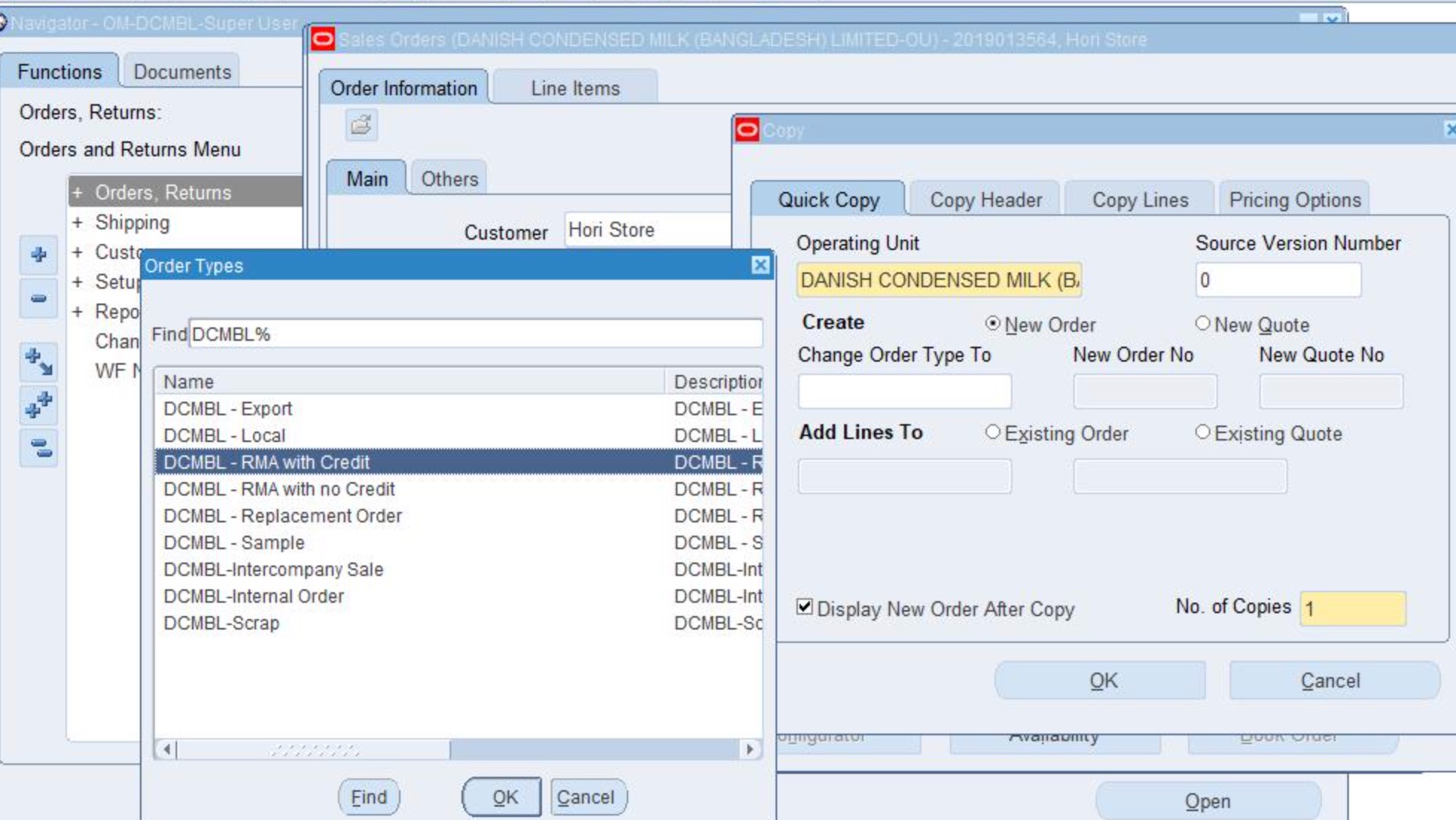Click the Oracle icon on Copy window
Viewport: 1456px width, 820px height.
coord(747,130)
